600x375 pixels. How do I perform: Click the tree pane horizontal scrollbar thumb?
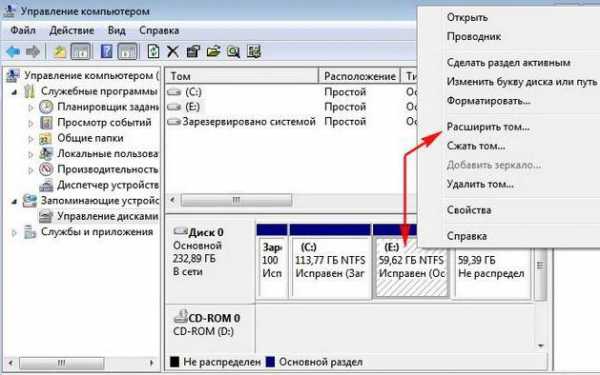point(61,363)
